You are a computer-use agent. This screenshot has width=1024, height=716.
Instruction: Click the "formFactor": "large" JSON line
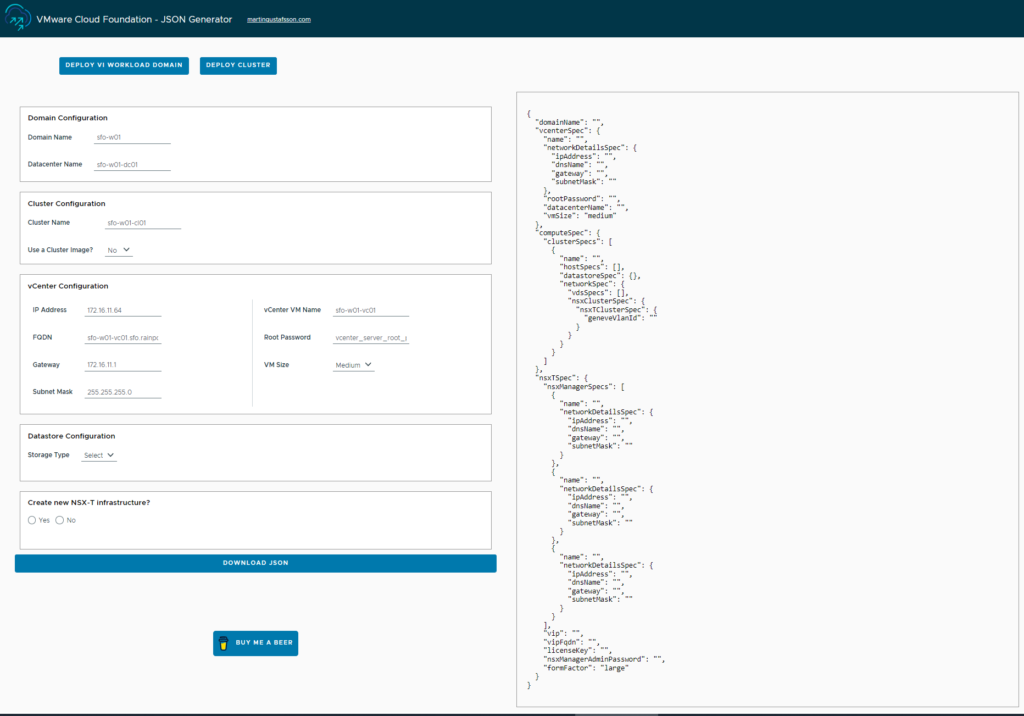coord(586,668)
